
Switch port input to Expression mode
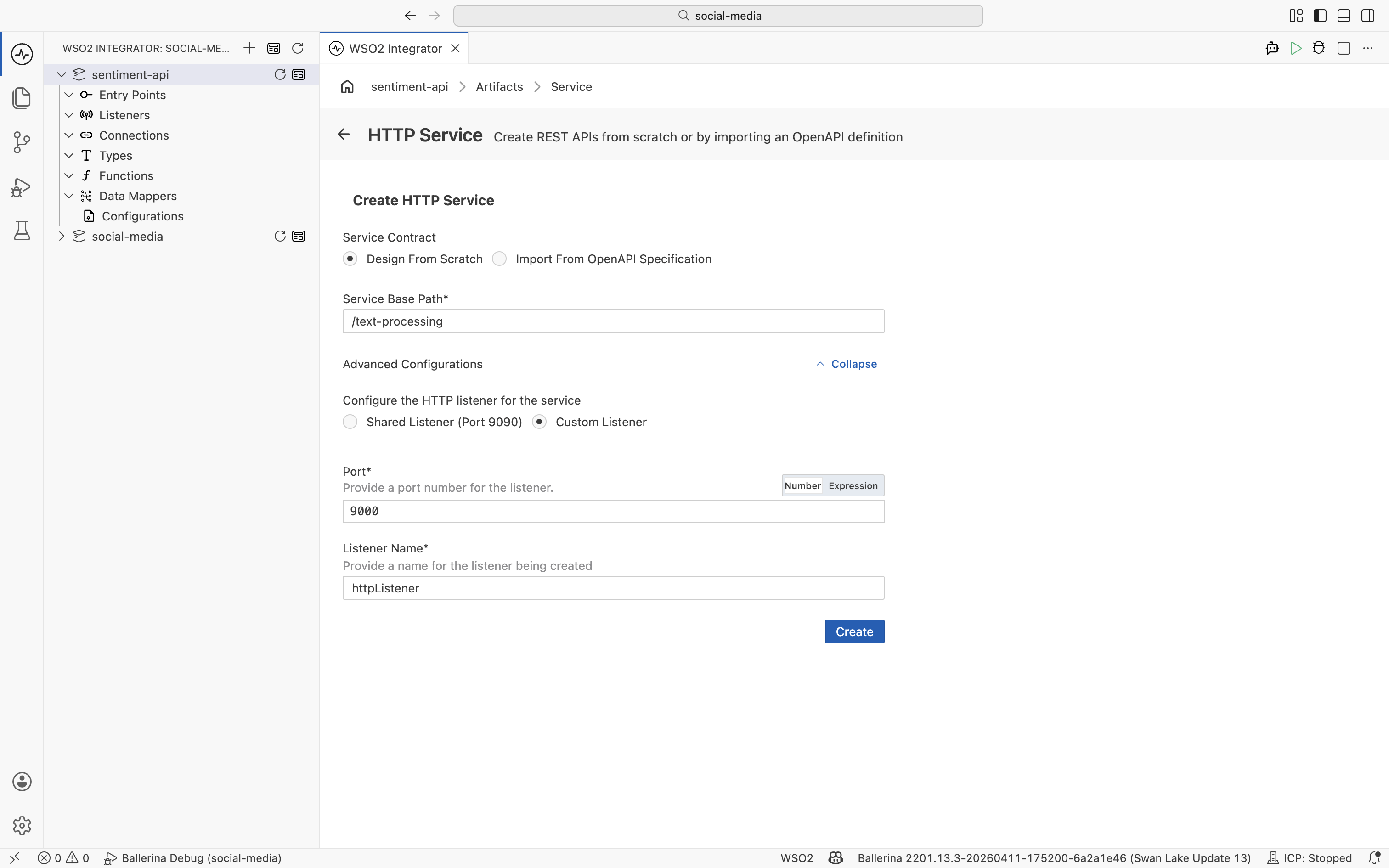pyautogui.click(x=853, y=486)
